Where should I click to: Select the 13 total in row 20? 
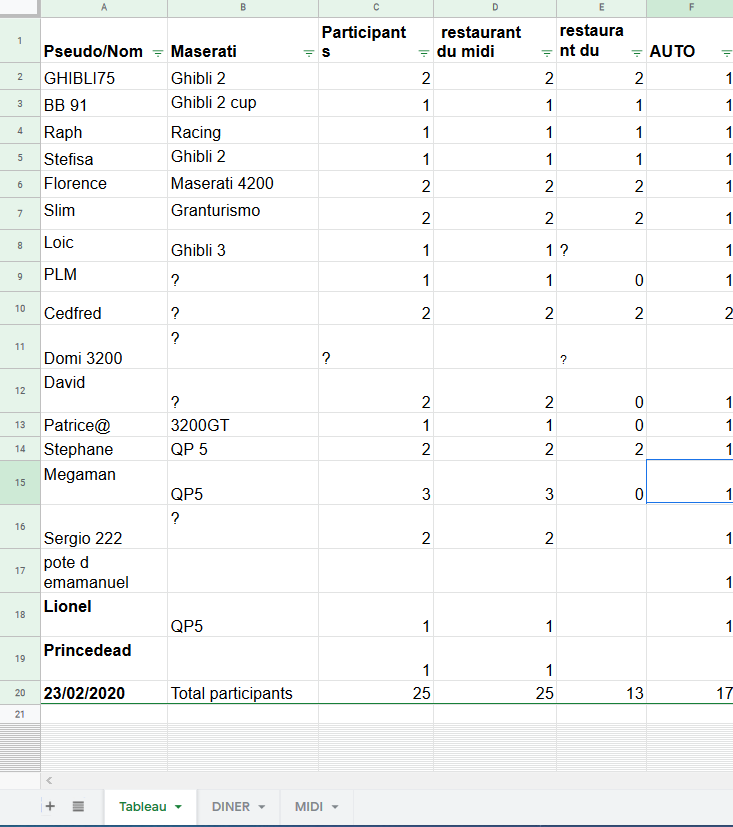(601, 693)
